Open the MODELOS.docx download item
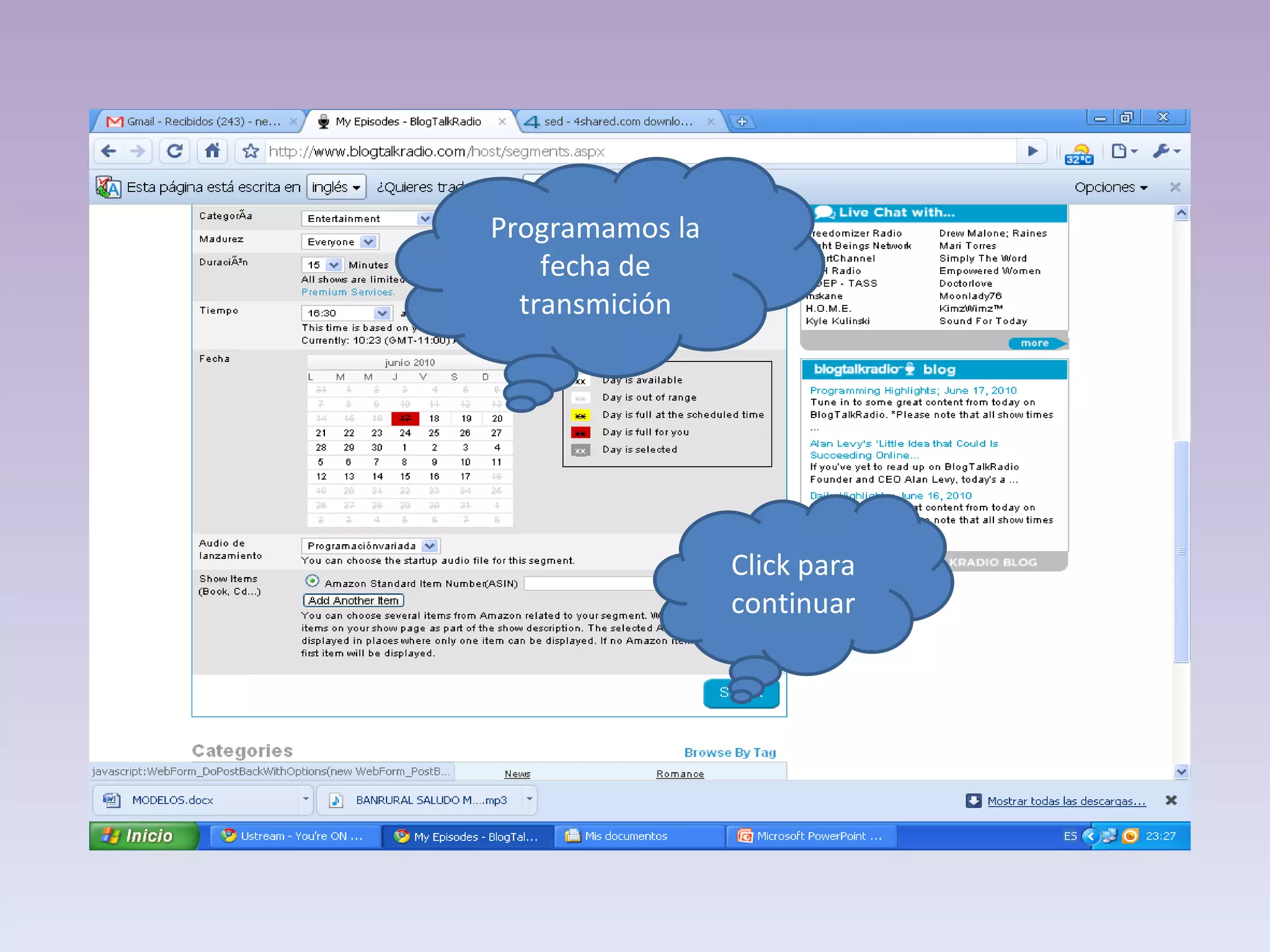Image resolution: width=1270 pixels, height=952 pixels. (x=196, y=800)
